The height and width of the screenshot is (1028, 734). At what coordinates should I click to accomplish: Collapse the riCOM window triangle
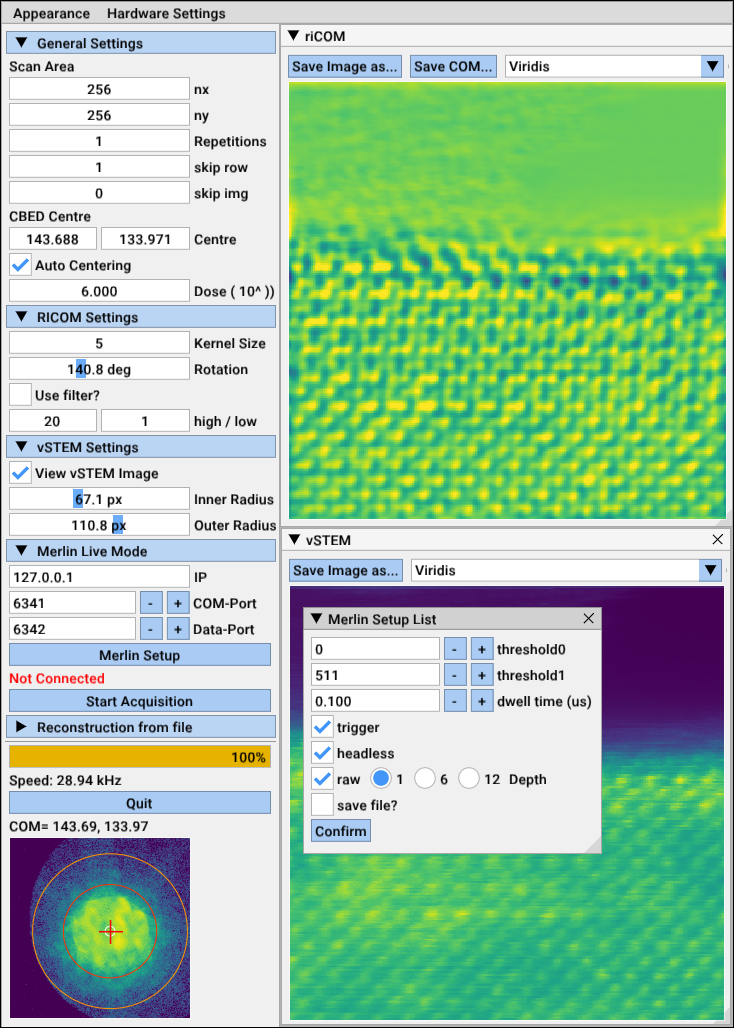(x=293, y=36)
